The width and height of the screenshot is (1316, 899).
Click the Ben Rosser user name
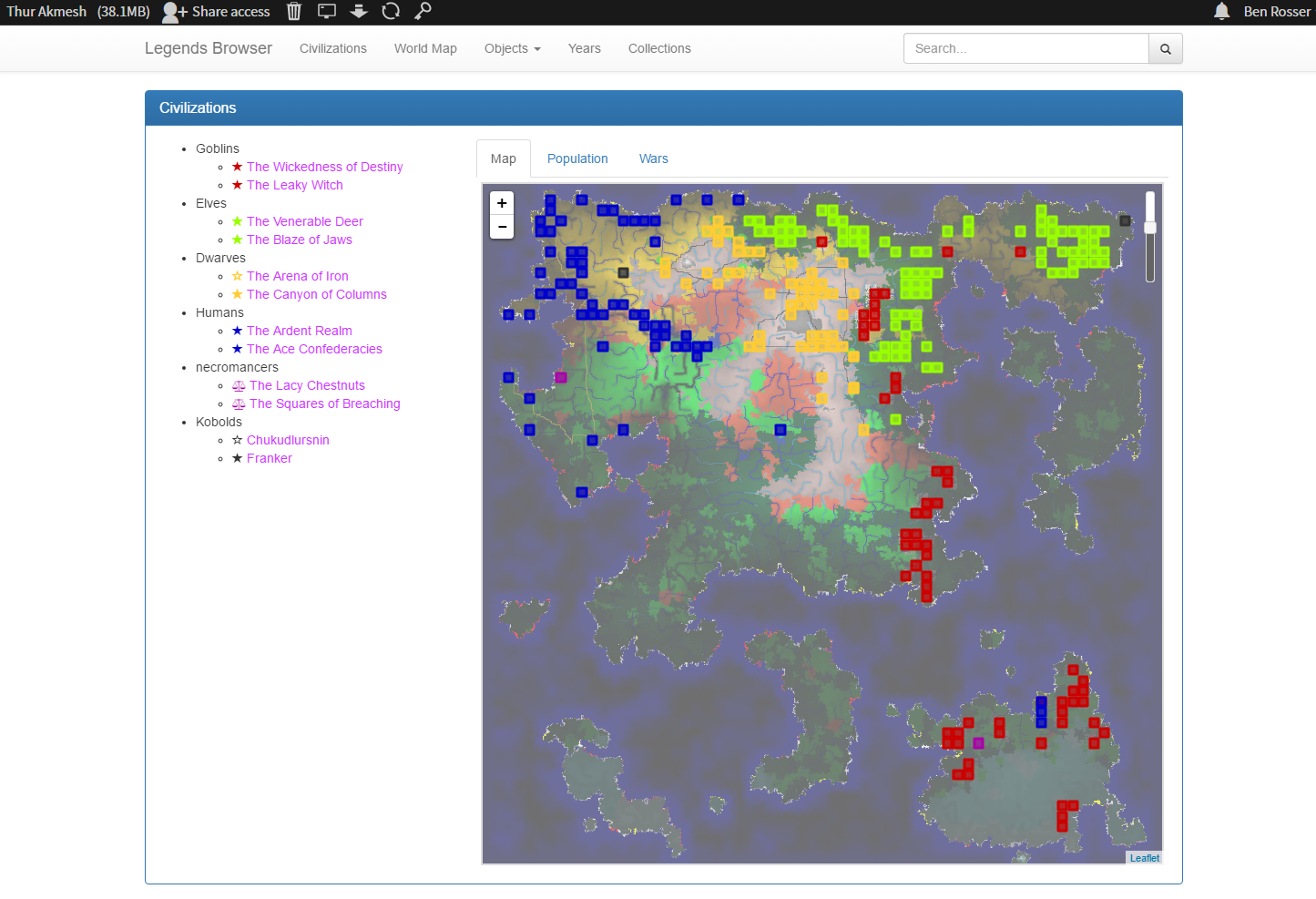pos(1277,12)
